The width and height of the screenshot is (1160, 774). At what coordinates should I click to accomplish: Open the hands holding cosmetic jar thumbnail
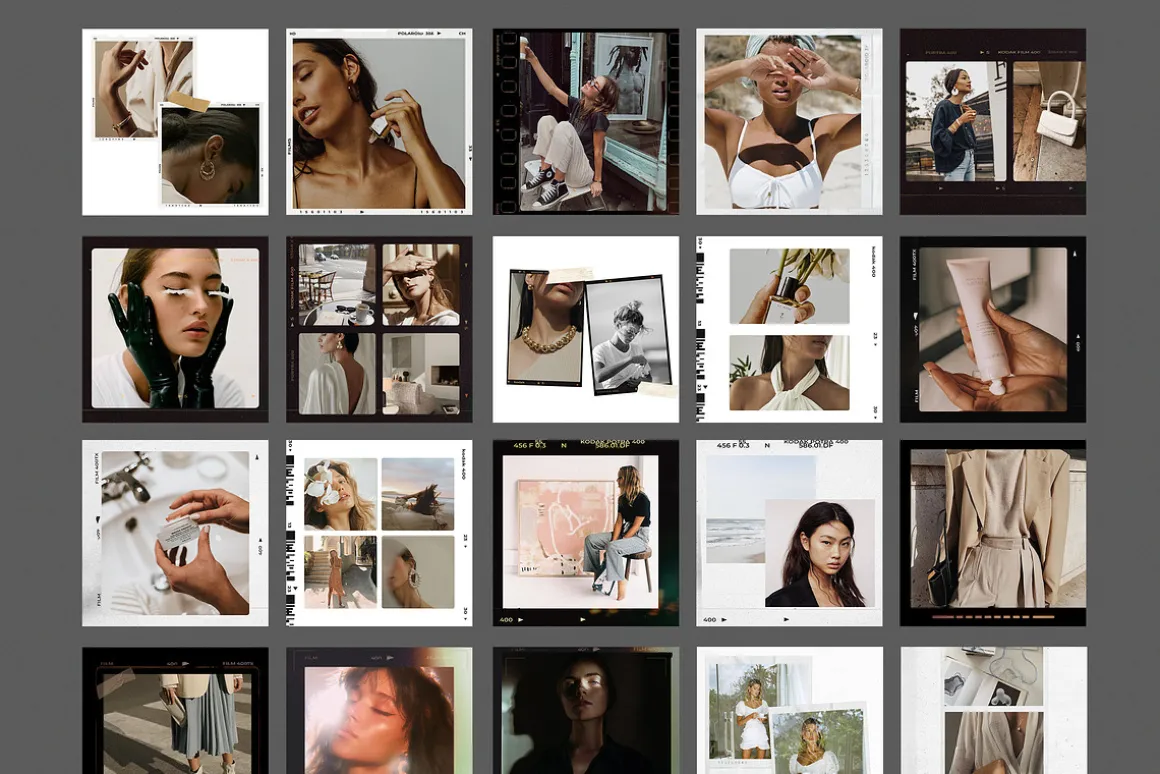click(175, 534)
